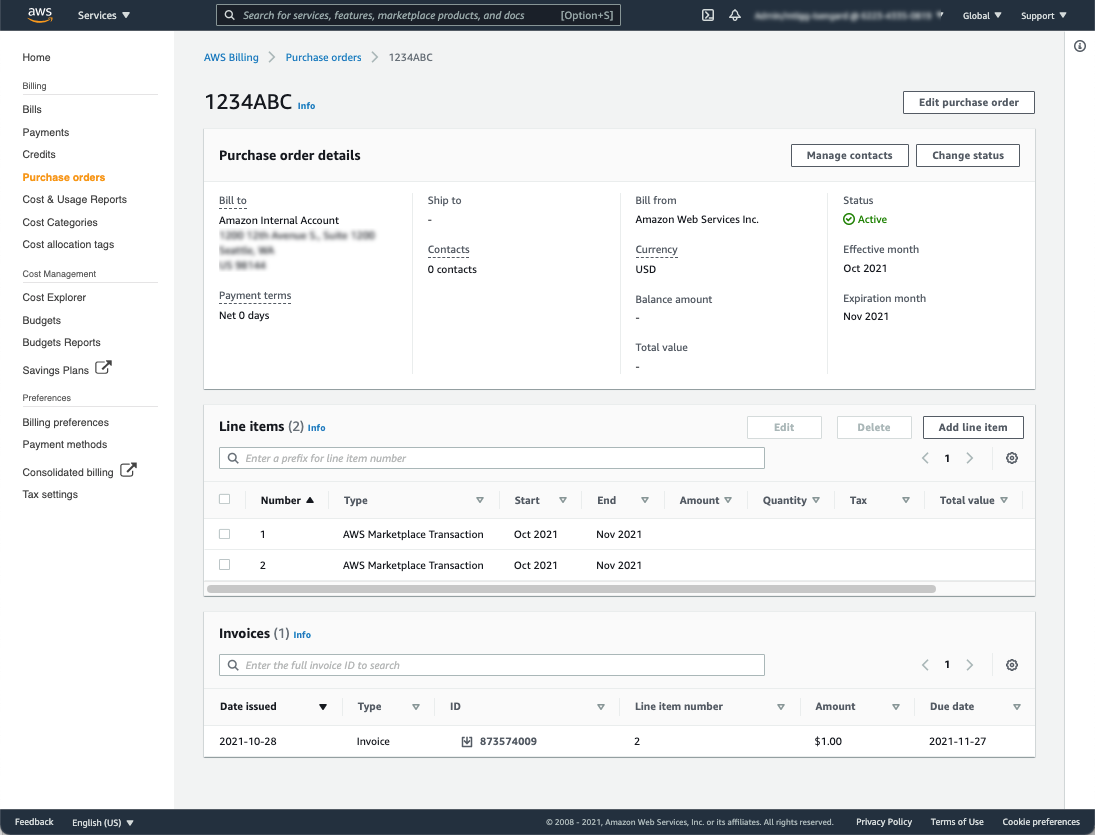Open the Support dropdown menu

tap(1043, 15)
